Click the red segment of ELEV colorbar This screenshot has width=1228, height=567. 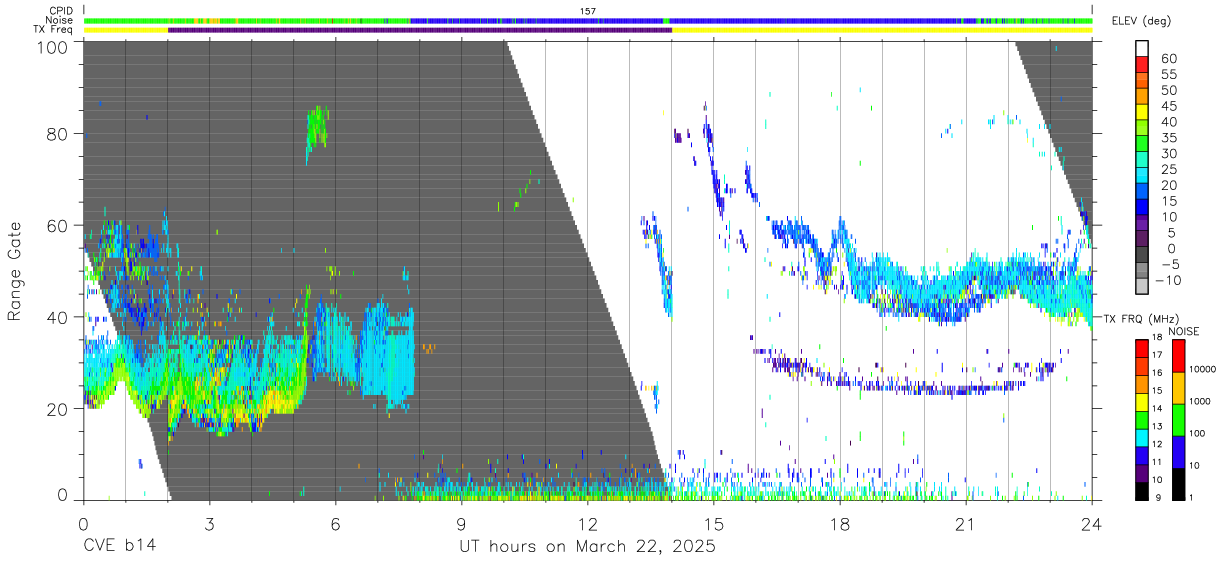(1143, 64)
